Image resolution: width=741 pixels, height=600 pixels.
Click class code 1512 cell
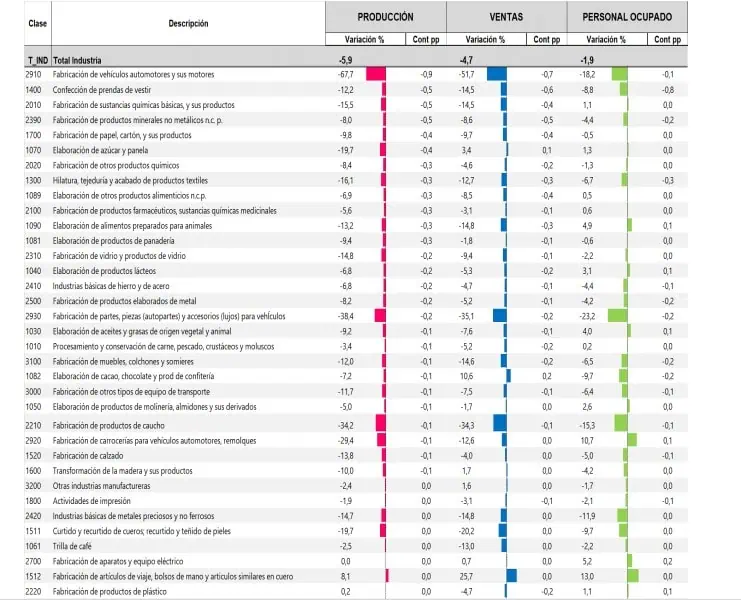click(x=33, y=577)
